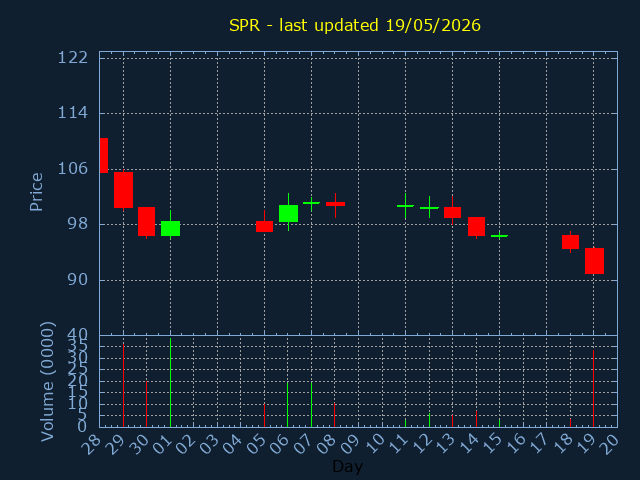Click the red volume bar for day 05

pos(264,416)
